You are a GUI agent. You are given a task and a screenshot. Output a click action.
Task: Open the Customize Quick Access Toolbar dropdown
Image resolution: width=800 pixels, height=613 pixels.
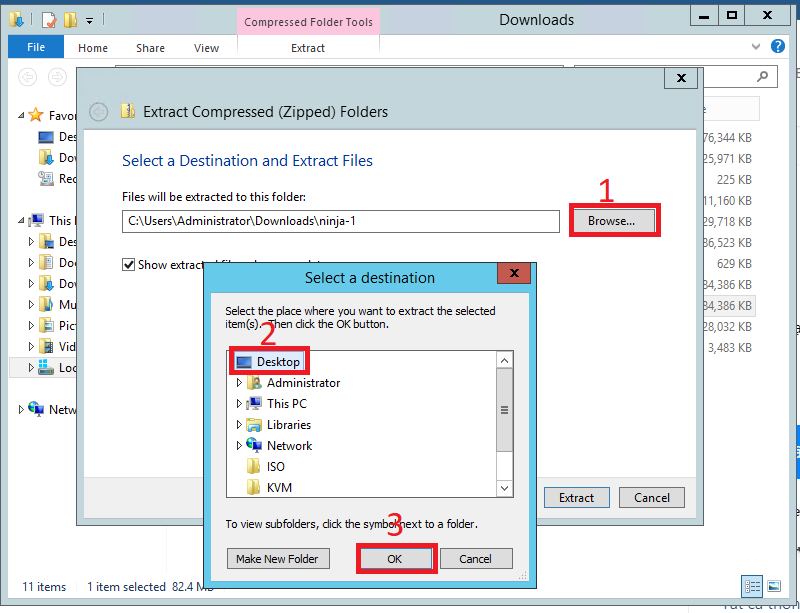tap(89, 20)
